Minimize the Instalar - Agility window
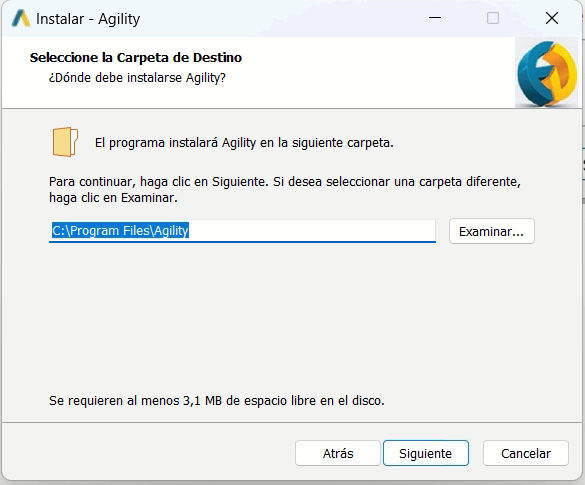This screenshot has height=485, width=585. click(x=435, y=18)
